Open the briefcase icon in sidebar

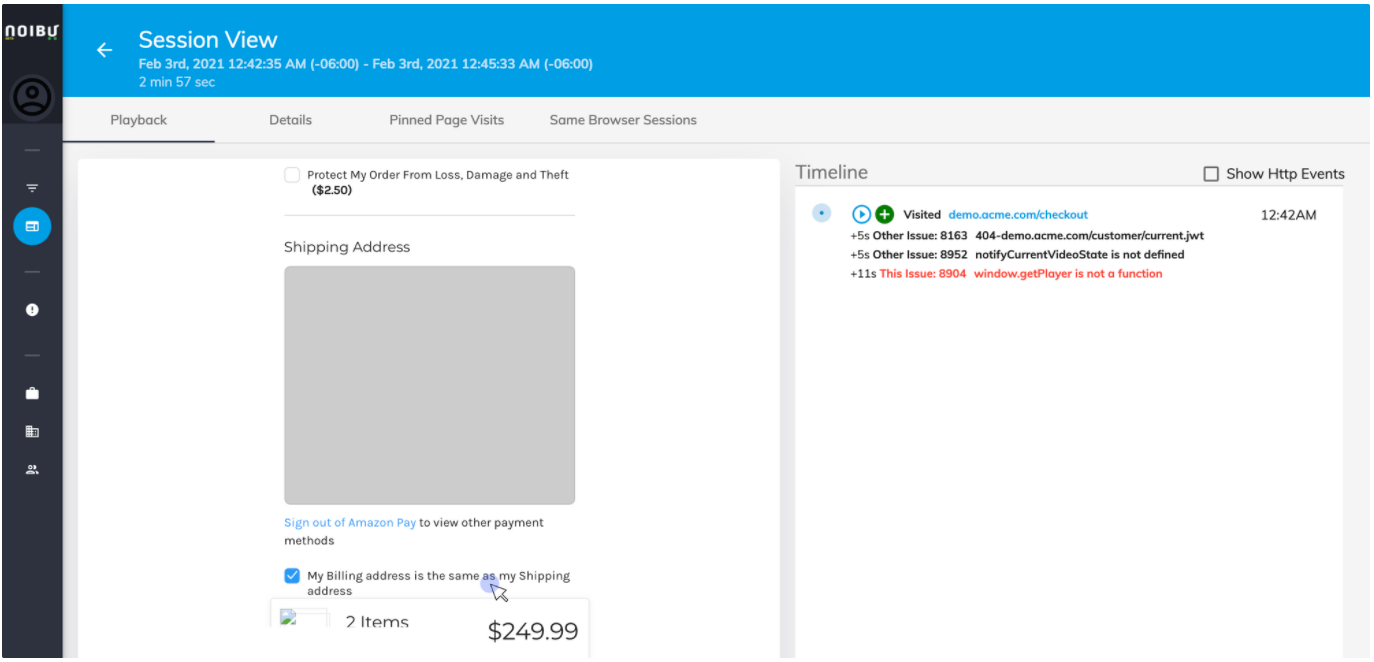32,393
